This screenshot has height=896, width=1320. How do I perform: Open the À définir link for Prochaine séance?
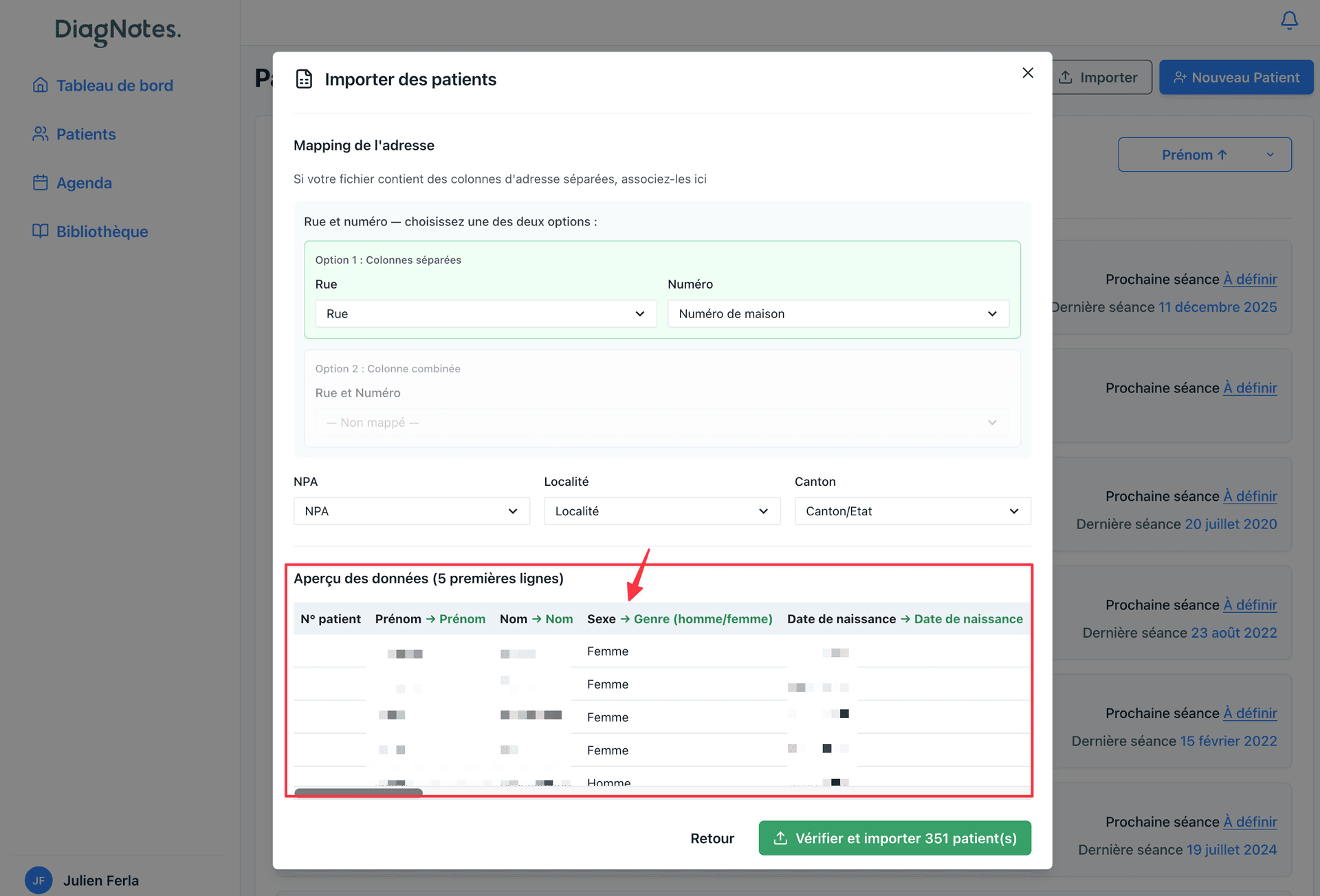(1250, 279)
